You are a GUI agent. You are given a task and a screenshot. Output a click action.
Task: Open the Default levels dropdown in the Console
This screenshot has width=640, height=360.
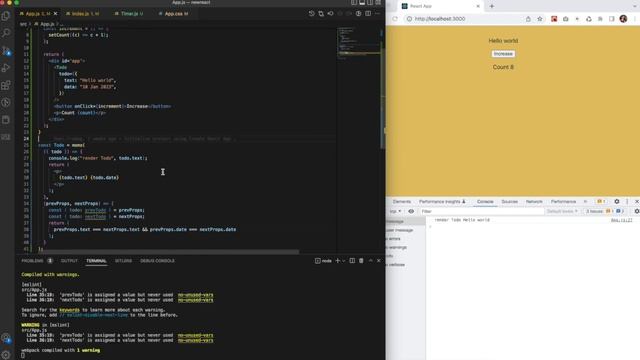coord(562,211)
